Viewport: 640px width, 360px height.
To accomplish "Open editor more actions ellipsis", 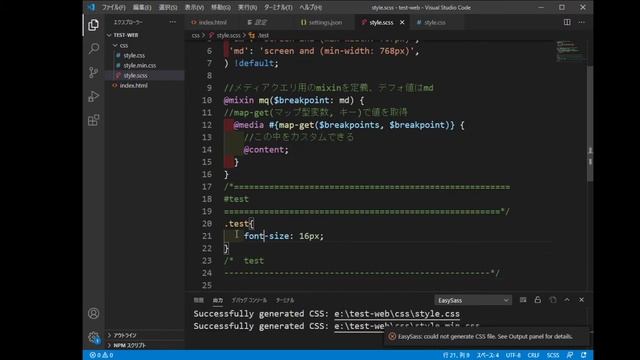I will 582,22.
